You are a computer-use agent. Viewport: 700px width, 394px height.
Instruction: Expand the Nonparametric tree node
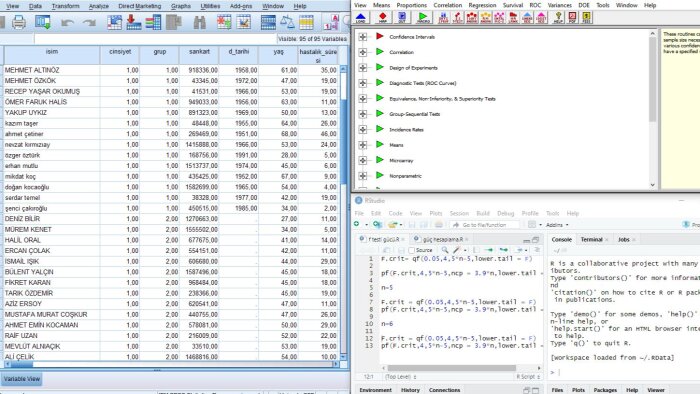pos(362,176)
